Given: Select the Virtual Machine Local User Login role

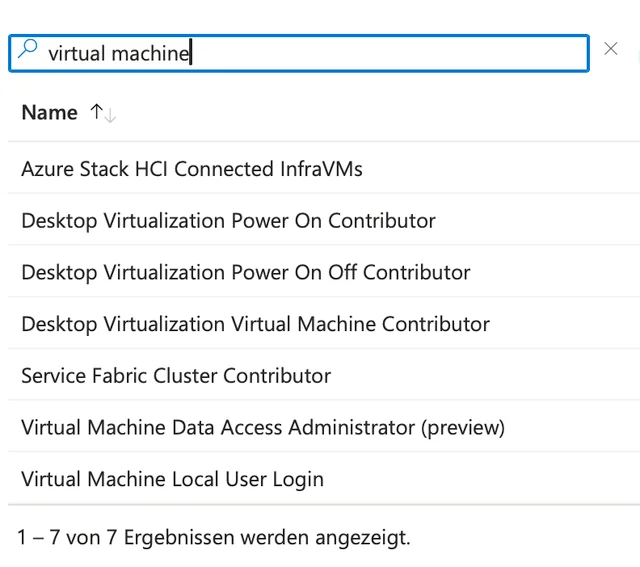Looking at the screenshot, I should pyautogui.click(x=172, y=479).
